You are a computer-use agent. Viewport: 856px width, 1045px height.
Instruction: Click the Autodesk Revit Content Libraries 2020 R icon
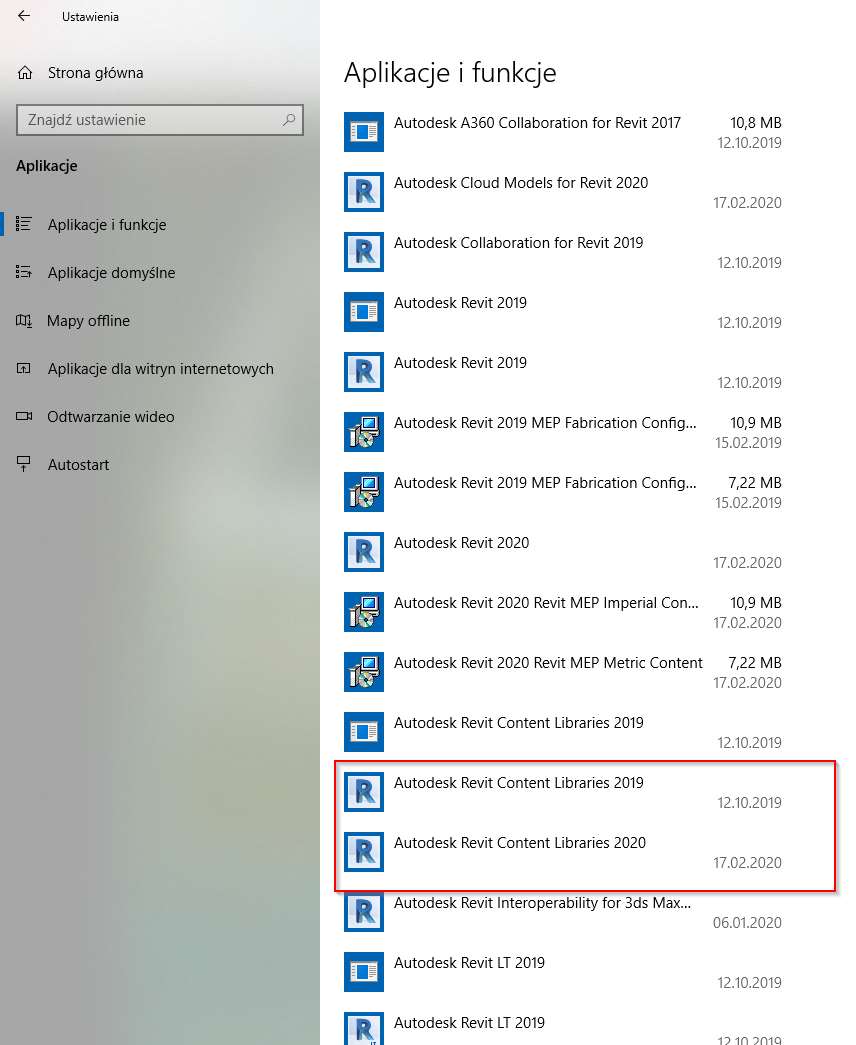point(364,852)
